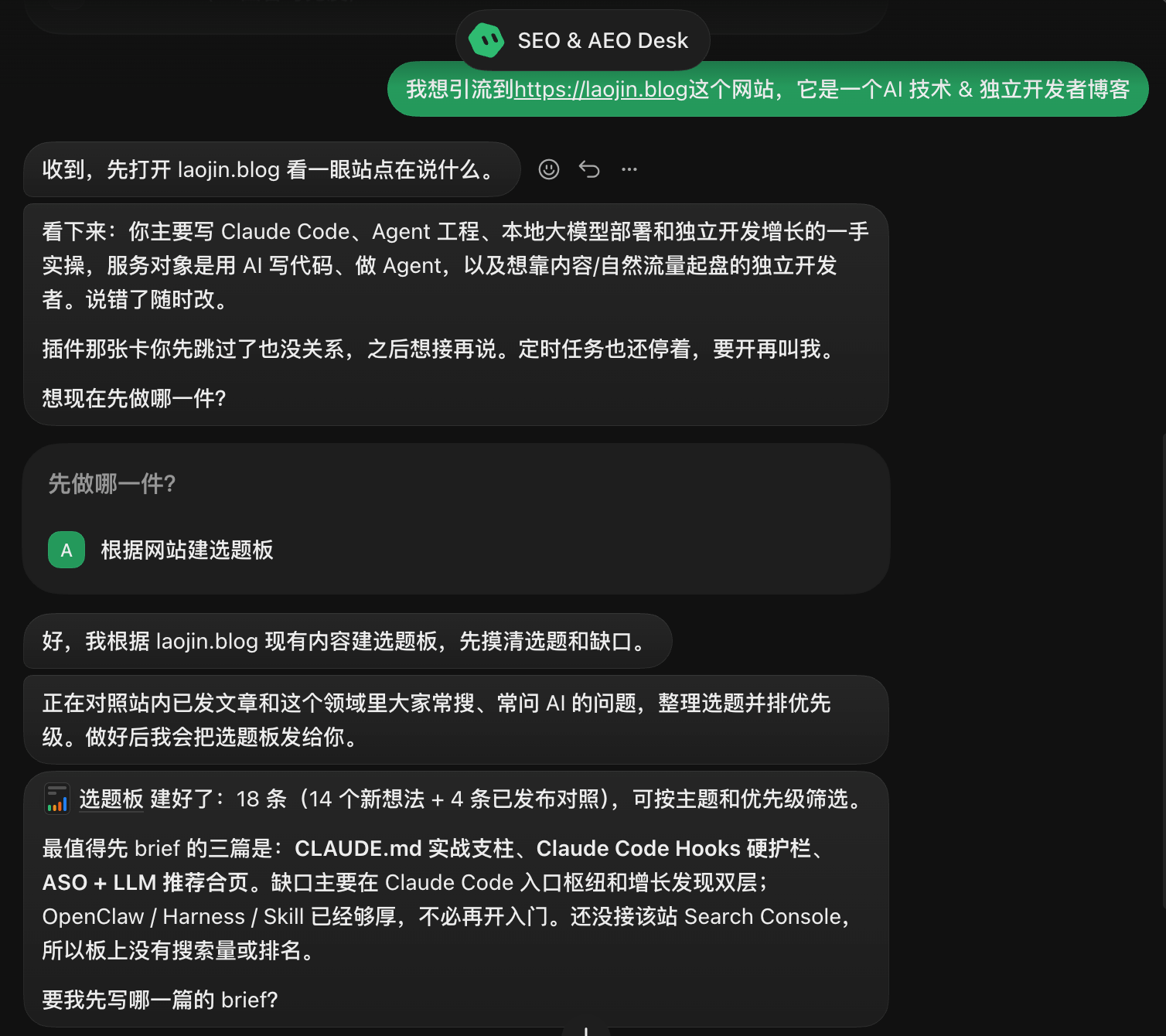The image size is (1166, 1036).
Task: Click the green A option badge
Action: pyautogui.click(x=66, y=550)
